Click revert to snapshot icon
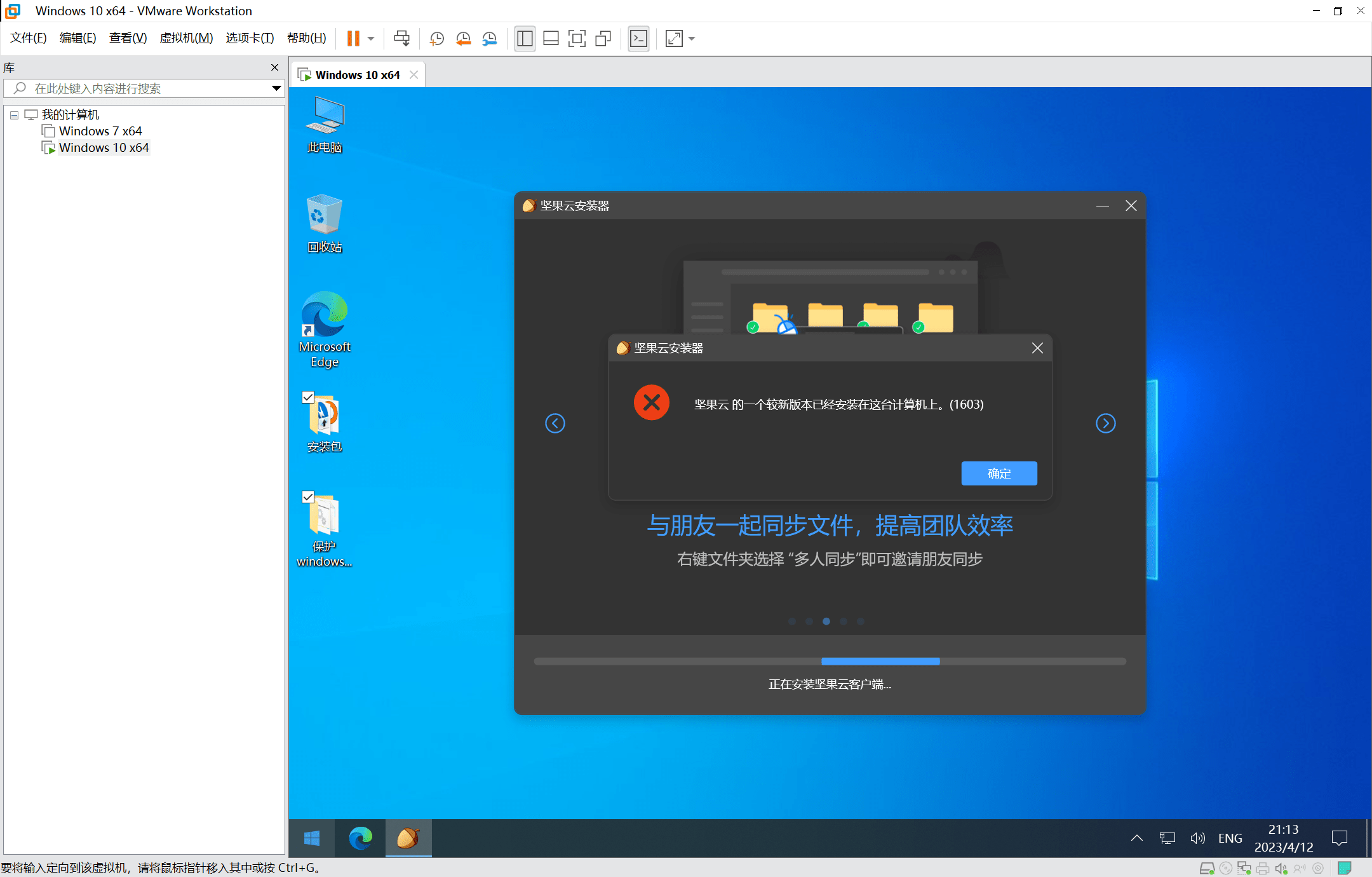Screen dimensions: 1372x877 [463, 39]
